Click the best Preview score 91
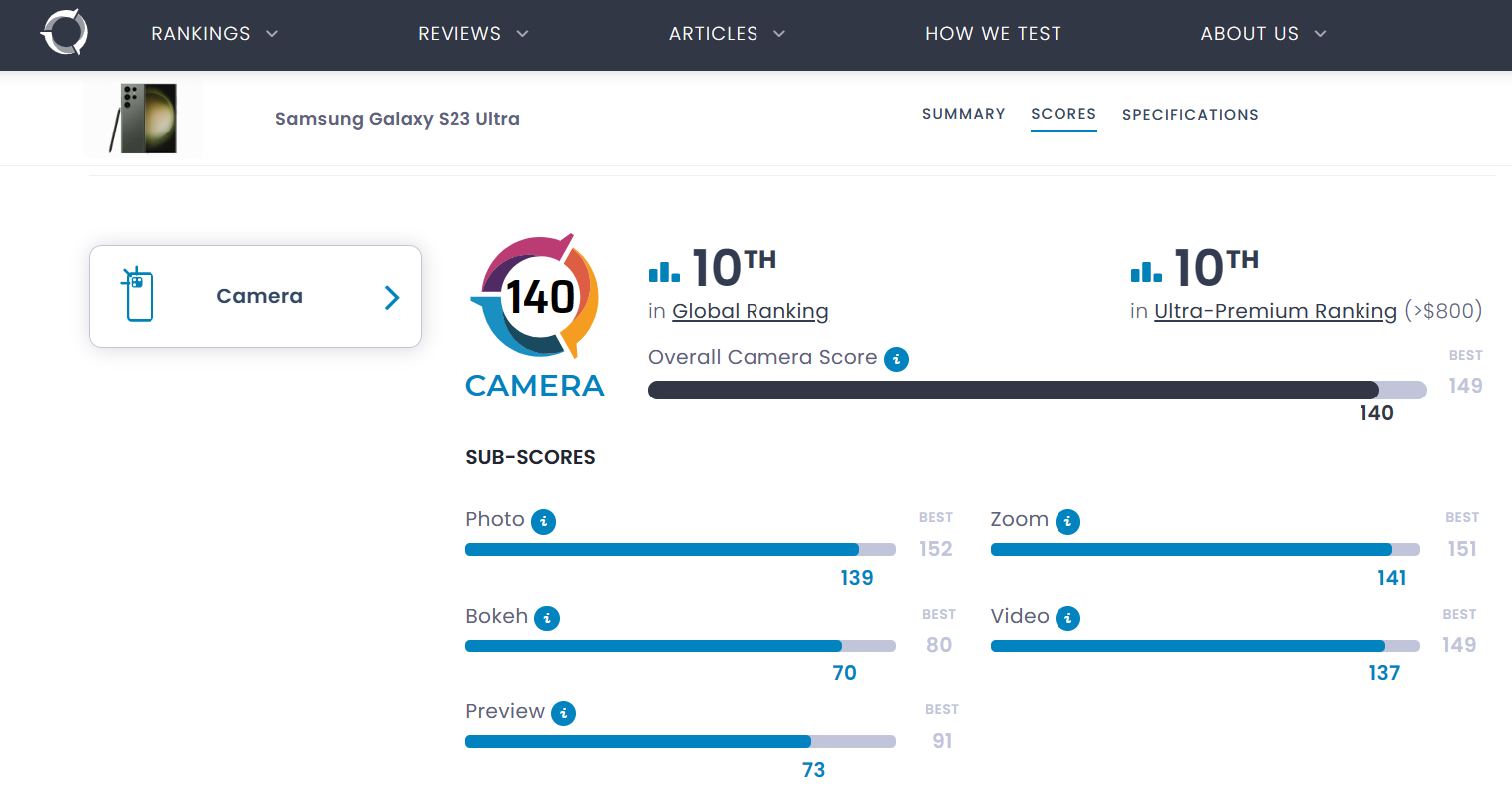Viewport: 1512px width, 793px height. [942, 741]
